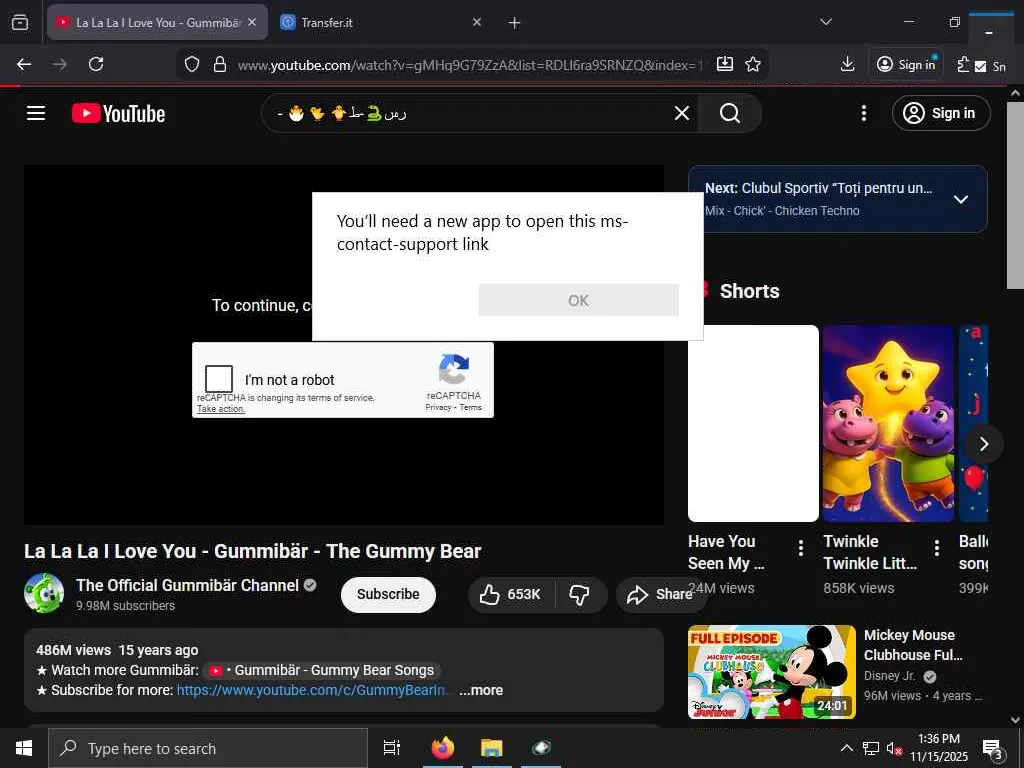Open the extensions puzzle icon
This screenshot has height=768, width=1024.
[x=963, y=64]
